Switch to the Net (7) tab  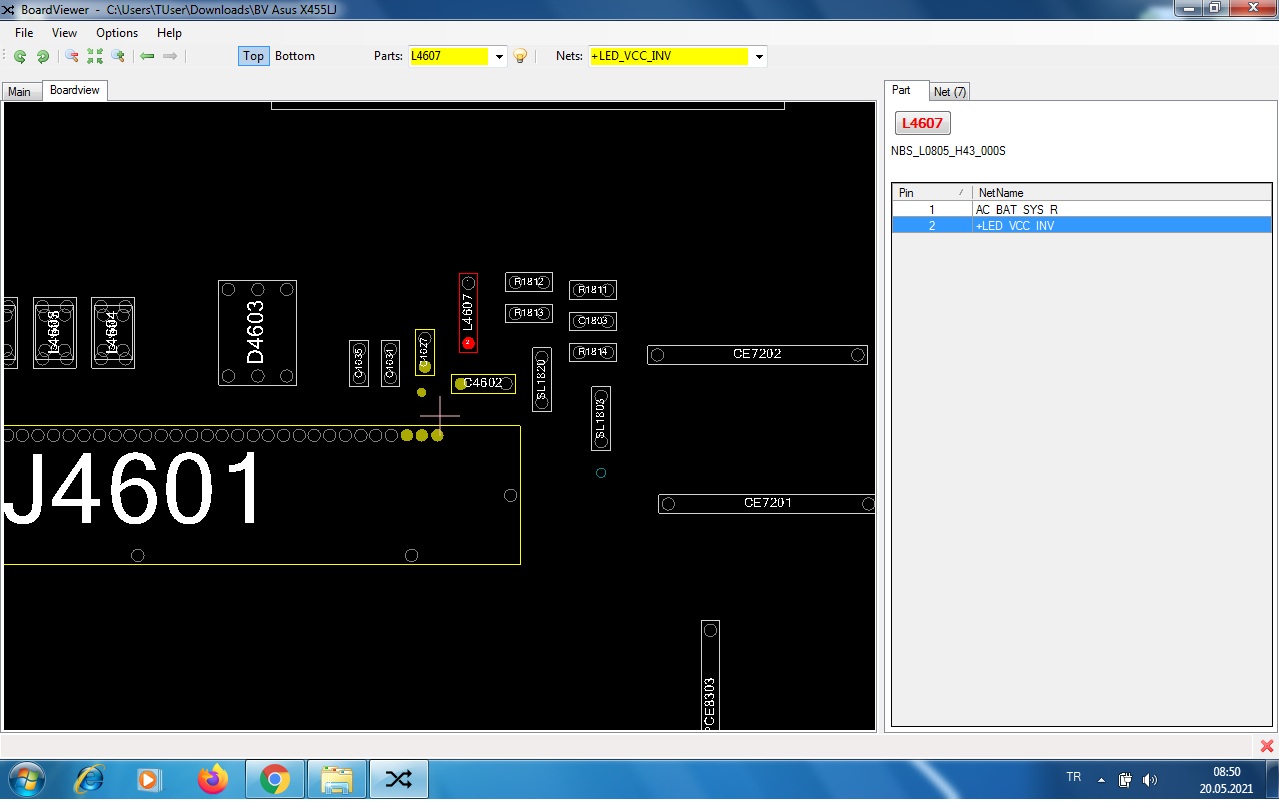[x=949, y=92]
